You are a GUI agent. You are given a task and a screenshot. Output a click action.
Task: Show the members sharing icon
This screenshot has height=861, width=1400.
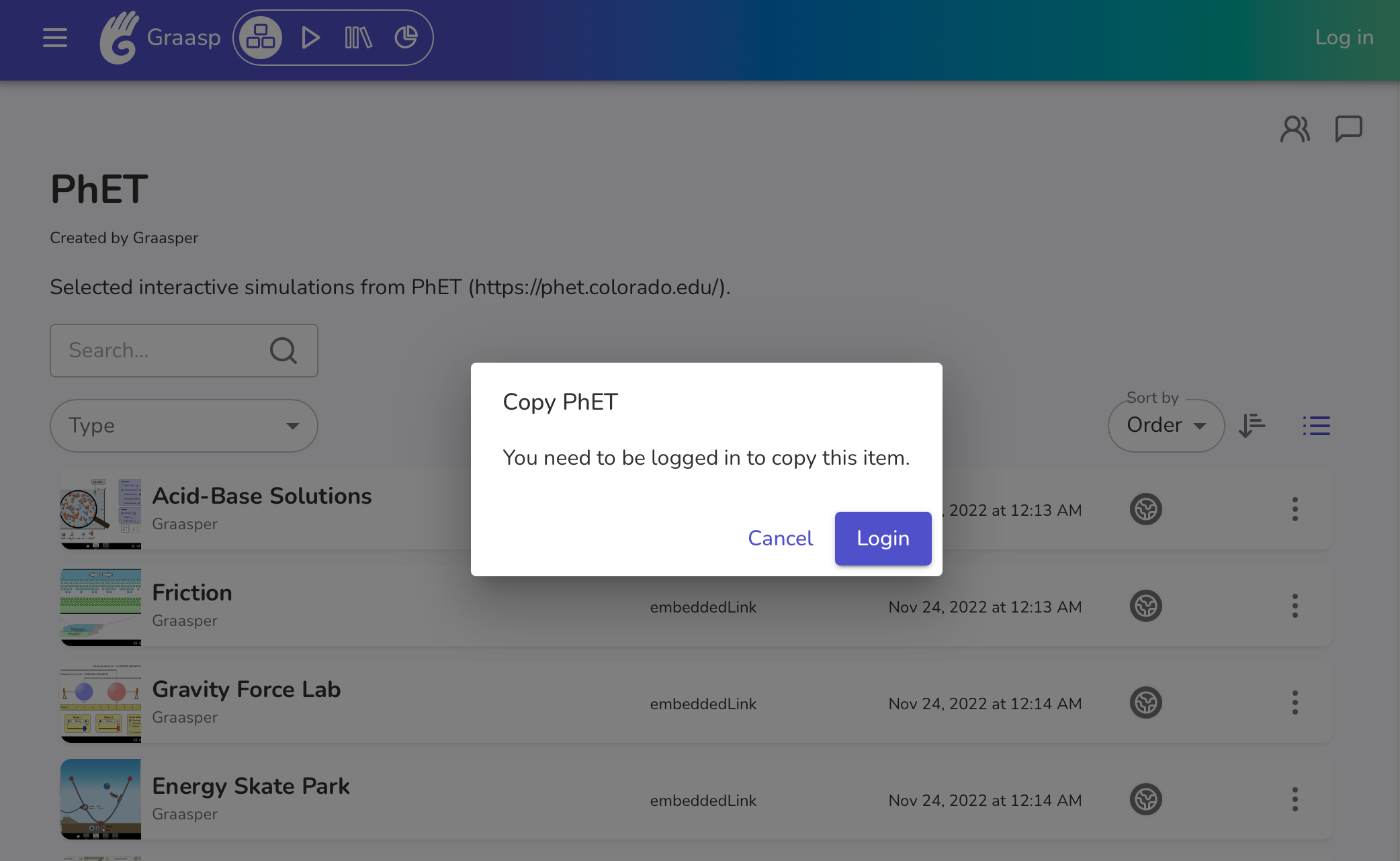(1295, 129)
